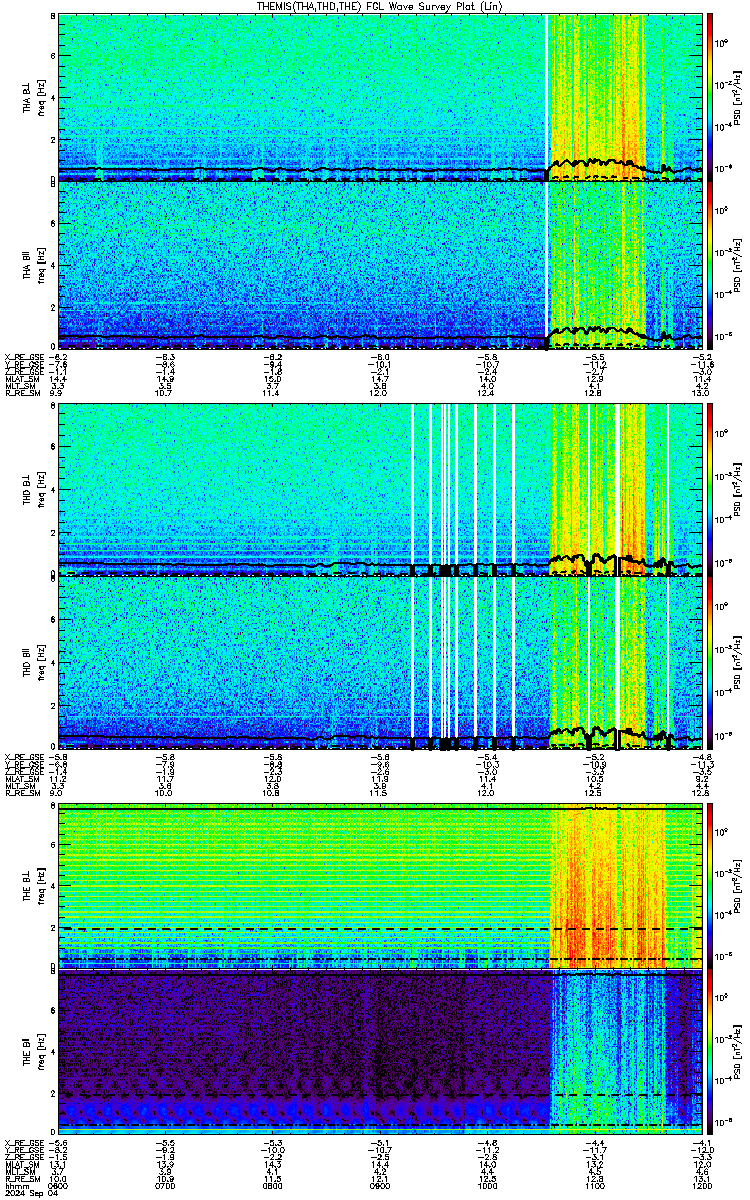Select the THA B-perpendicular spectrogram panel

point(381,97)
